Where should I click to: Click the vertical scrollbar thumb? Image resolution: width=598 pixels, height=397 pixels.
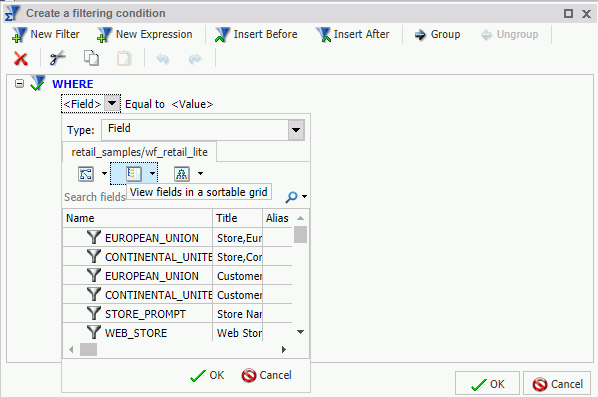pos(301,235)
